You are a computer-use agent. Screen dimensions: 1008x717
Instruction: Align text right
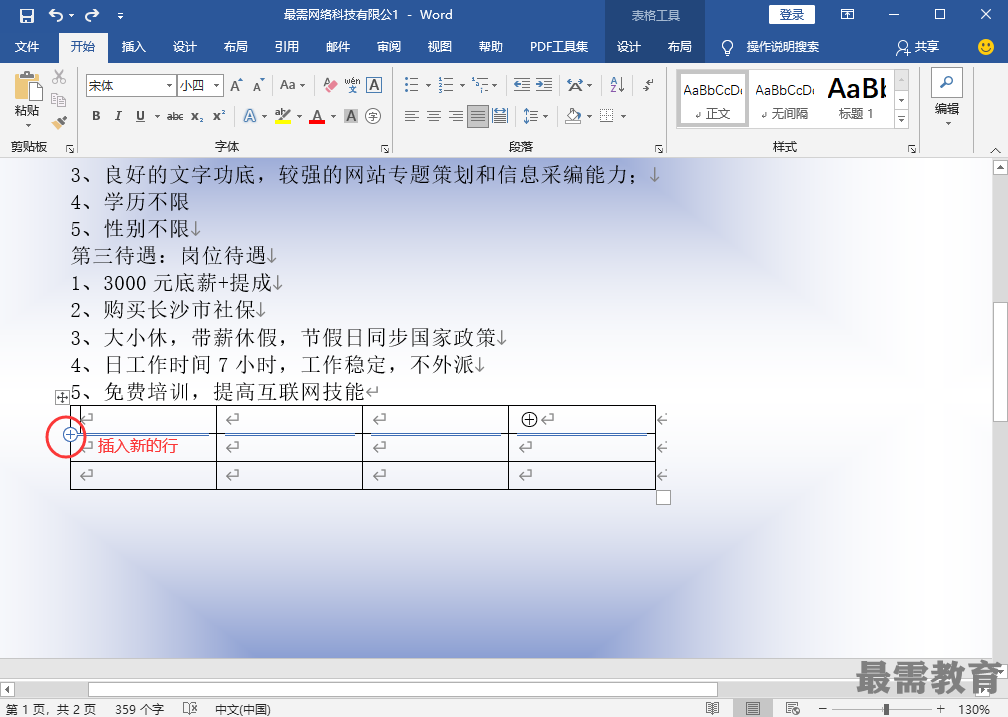tap(456, 116)
